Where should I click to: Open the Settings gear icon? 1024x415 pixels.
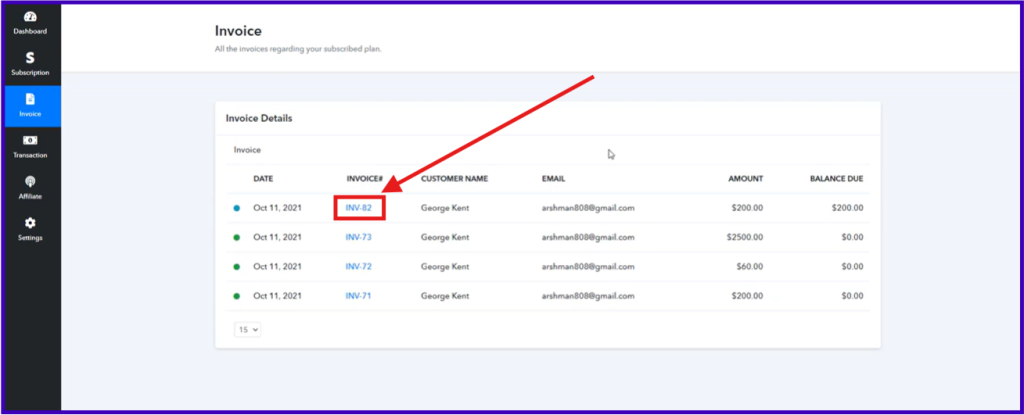[30, 223]
